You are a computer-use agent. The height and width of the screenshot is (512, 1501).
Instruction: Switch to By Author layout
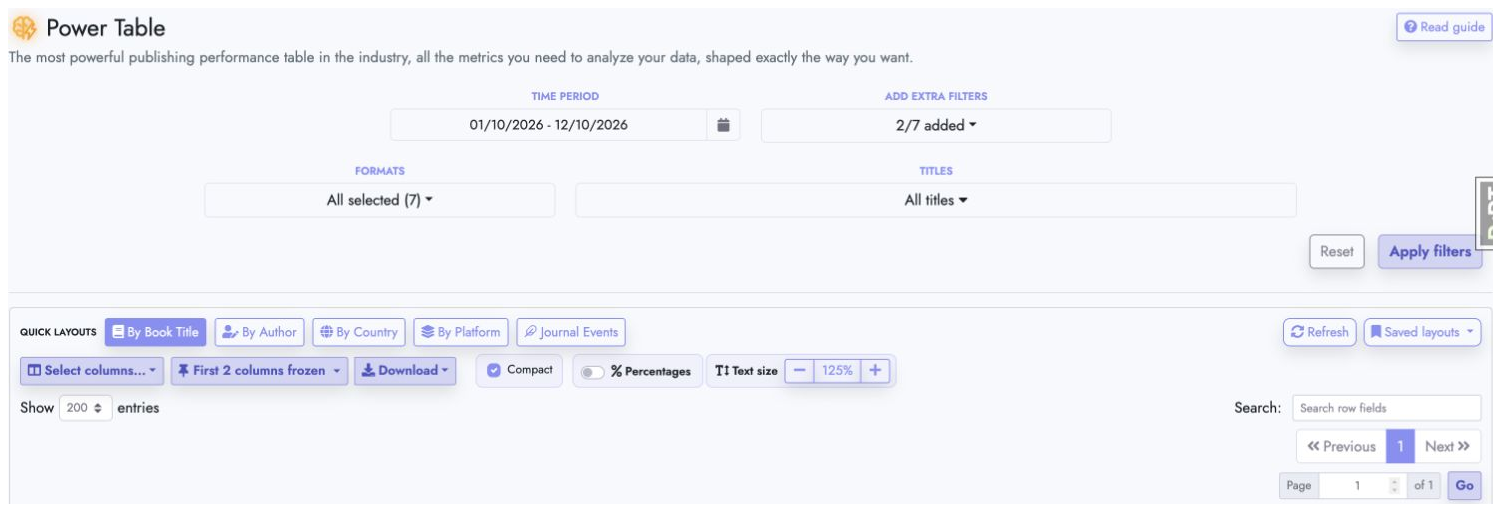pyautogui.click(x=260, y=332)
